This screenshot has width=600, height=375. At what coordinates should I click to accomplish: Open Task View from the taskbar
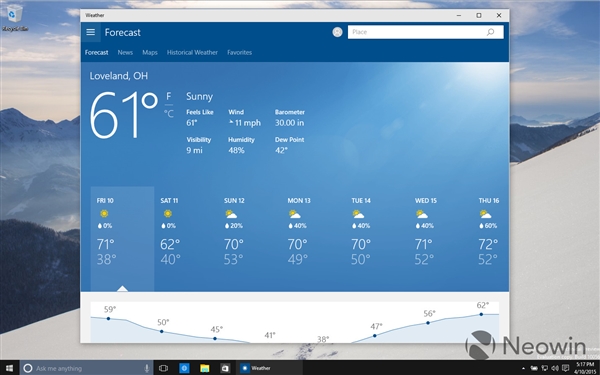(x=163, y=368)
